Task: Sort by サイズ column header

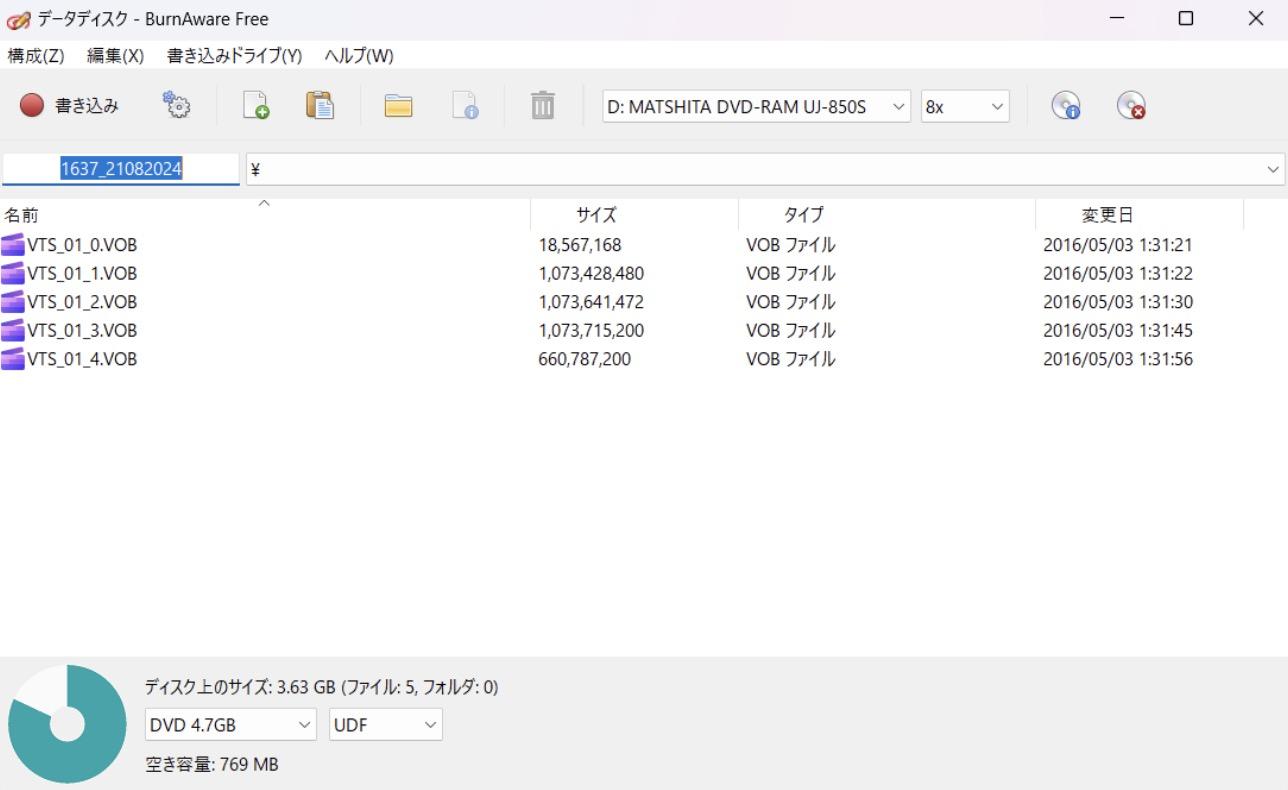Action: 634,215
